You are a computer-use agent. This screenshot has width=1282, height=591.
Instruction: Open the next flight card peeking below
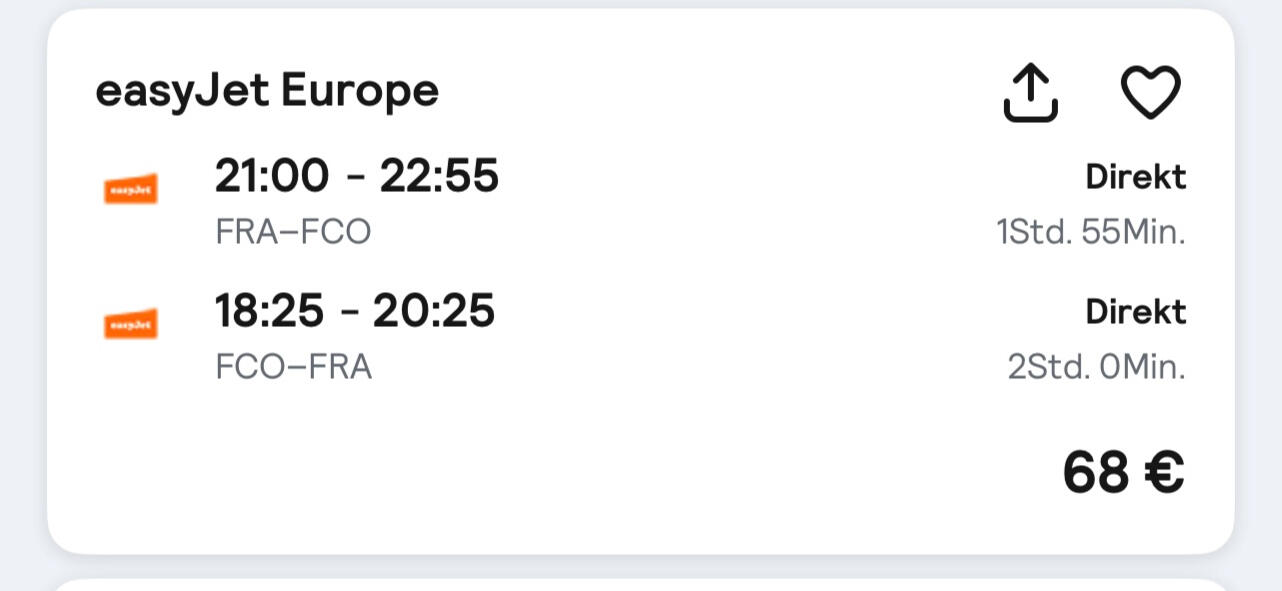640,584
